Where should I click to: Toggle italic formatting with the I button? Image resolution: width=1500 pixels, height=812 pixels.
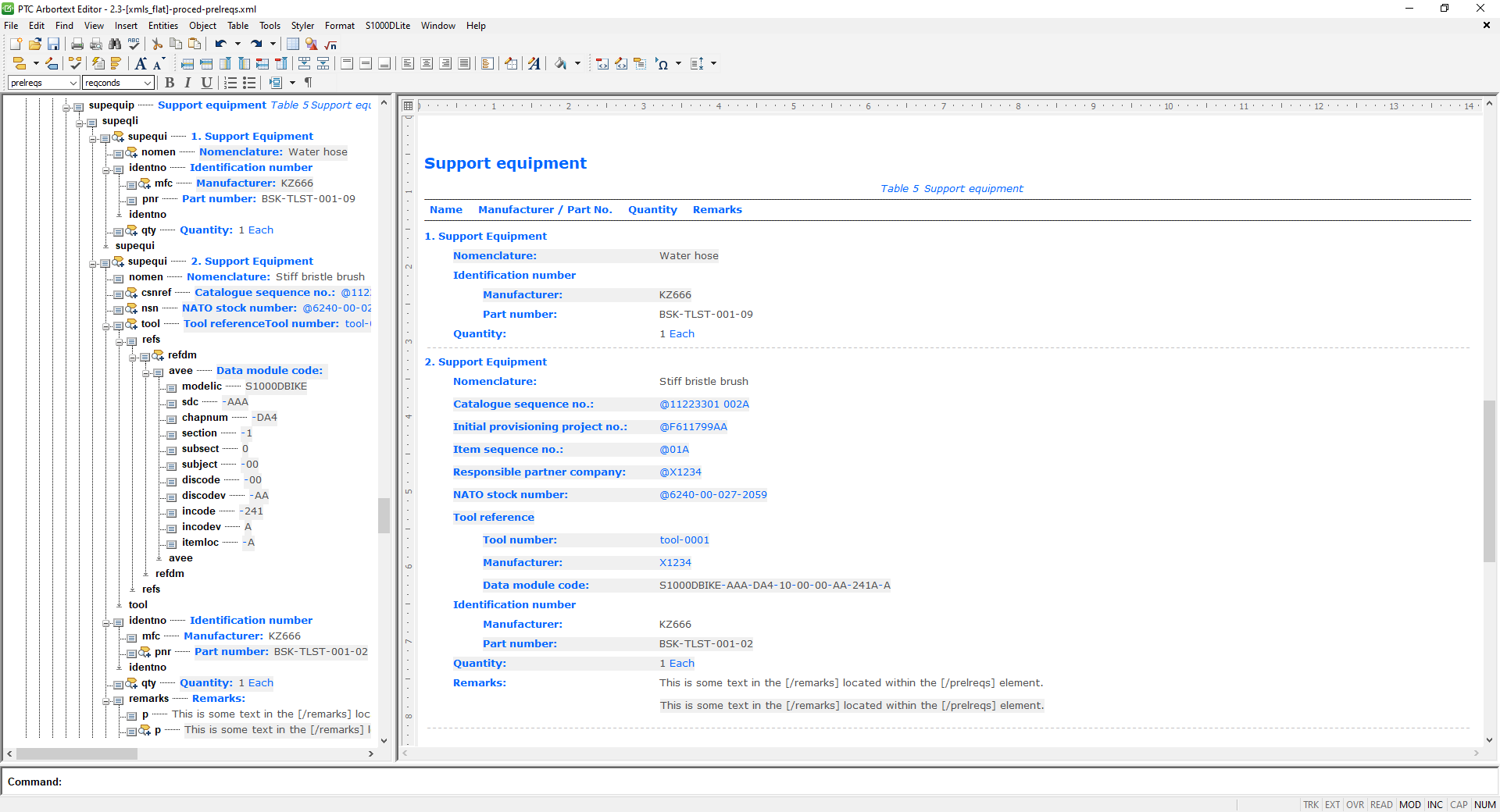187,83
